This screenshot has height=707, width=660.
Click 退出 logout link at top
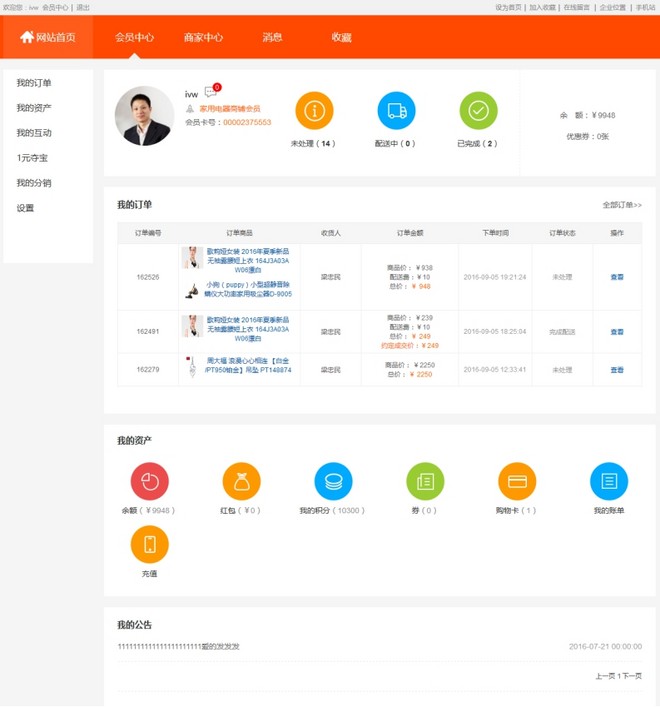coord(83,7)
